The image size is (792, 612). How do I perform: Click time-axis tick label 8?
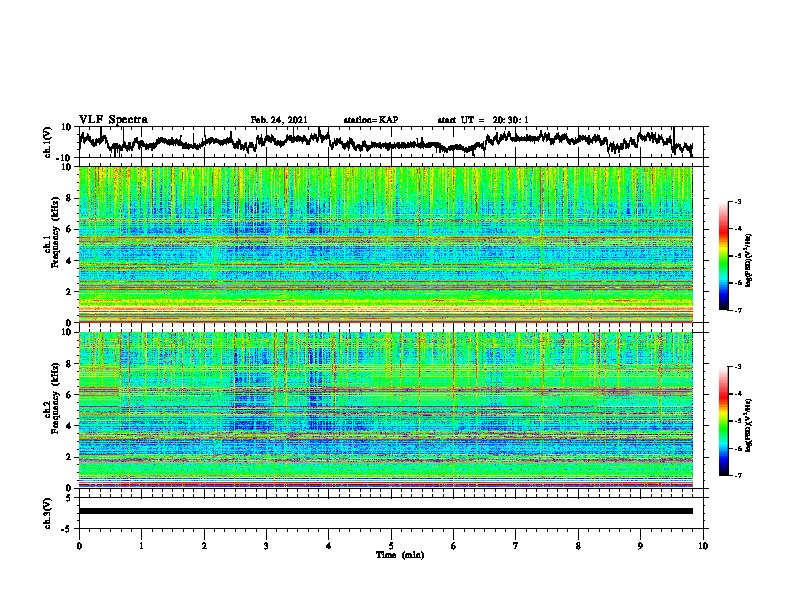click(x=578, y=546)
